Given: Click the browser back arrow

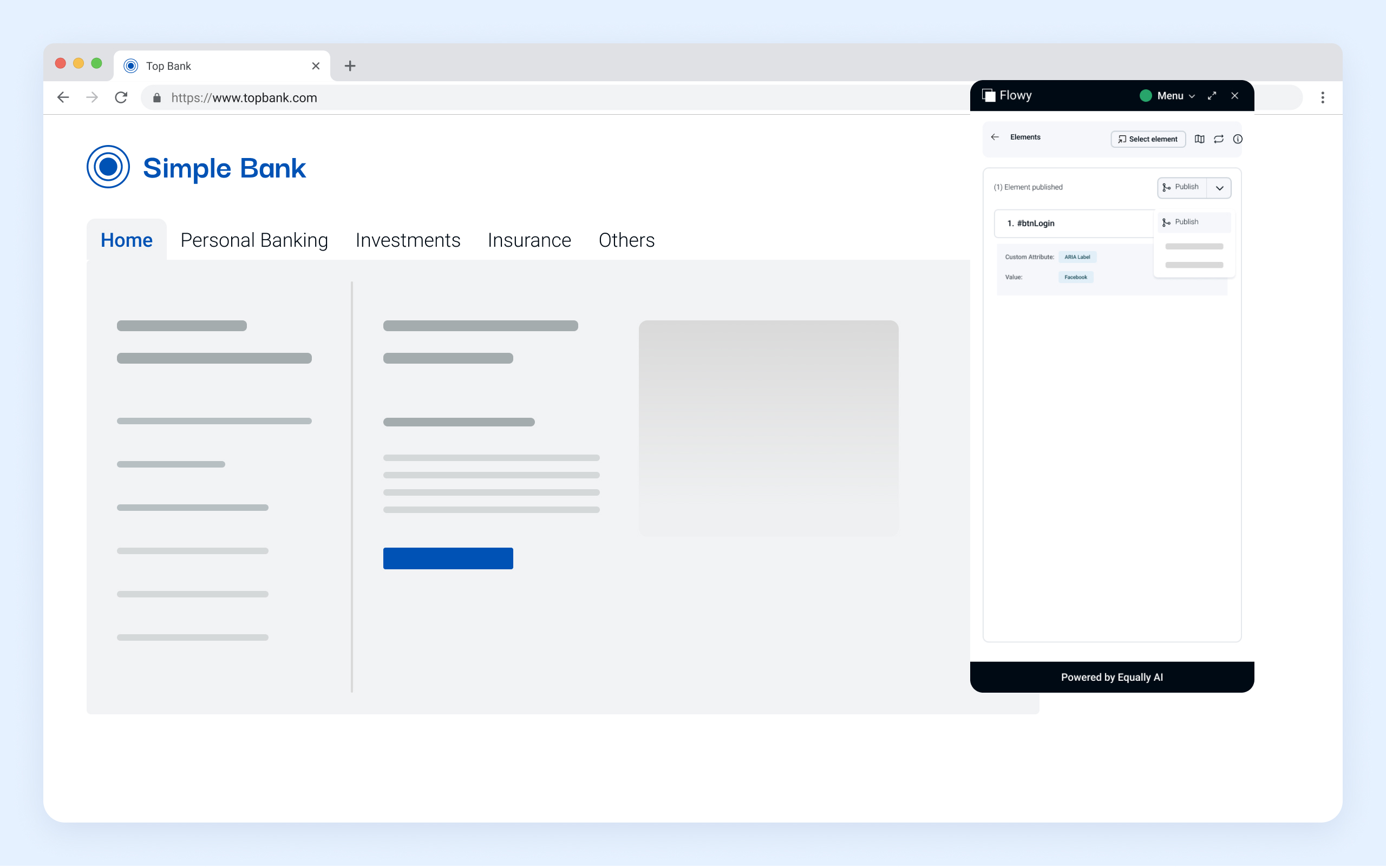Looking at the screenshot, I should 63,97.
